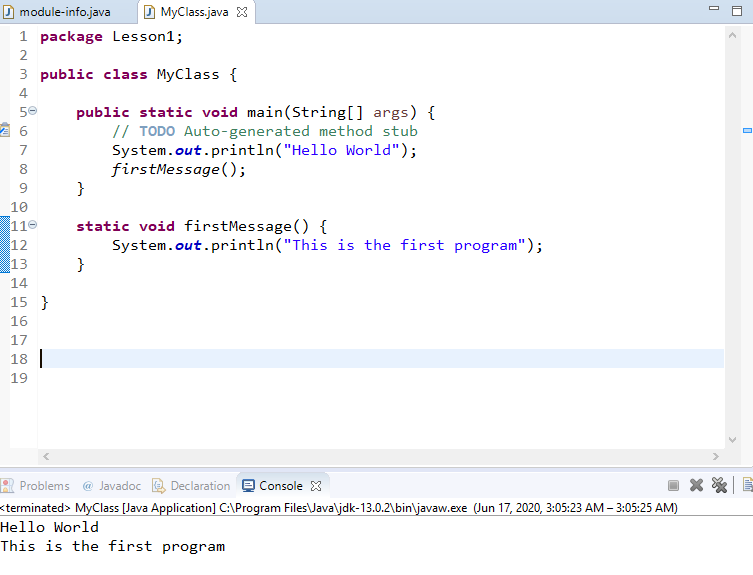Click the TODO task marker beside line 6
Image resolution: width=753 pixels, height=575 pixels.
click(5, 131)
